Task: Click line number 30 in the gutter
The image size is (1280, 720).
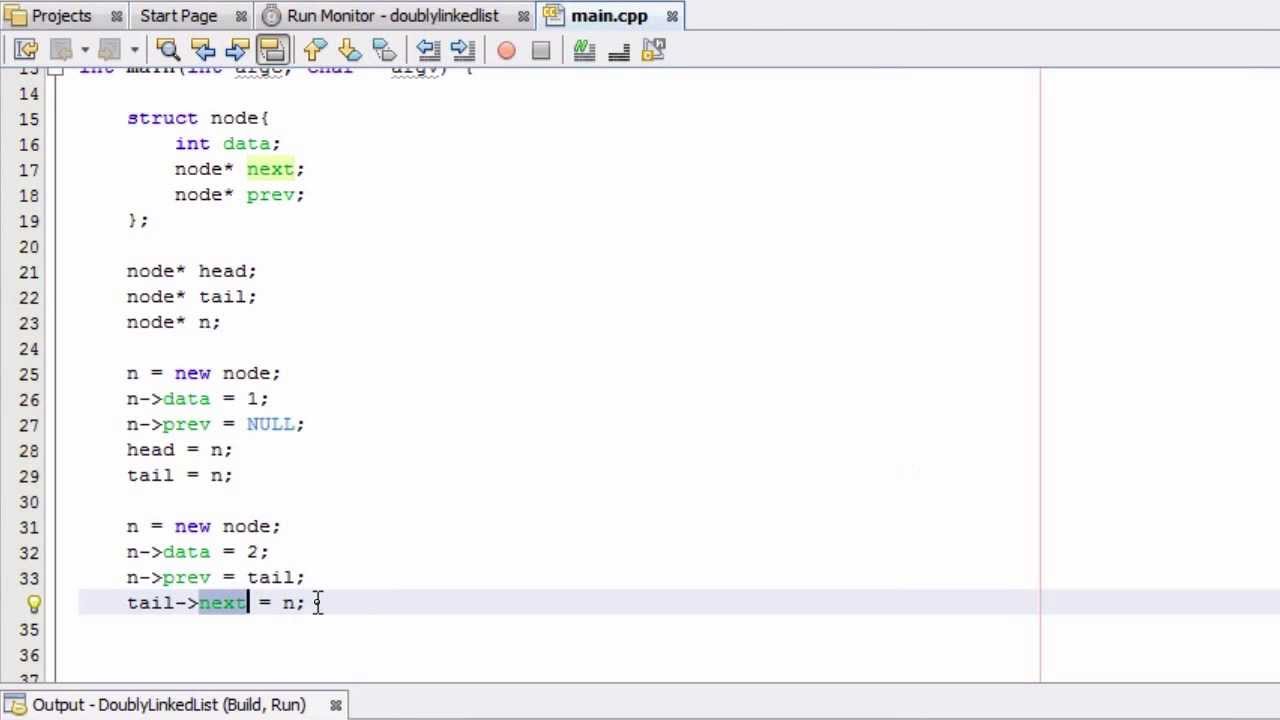Action: pyautogui.click(x=28, y=502)
